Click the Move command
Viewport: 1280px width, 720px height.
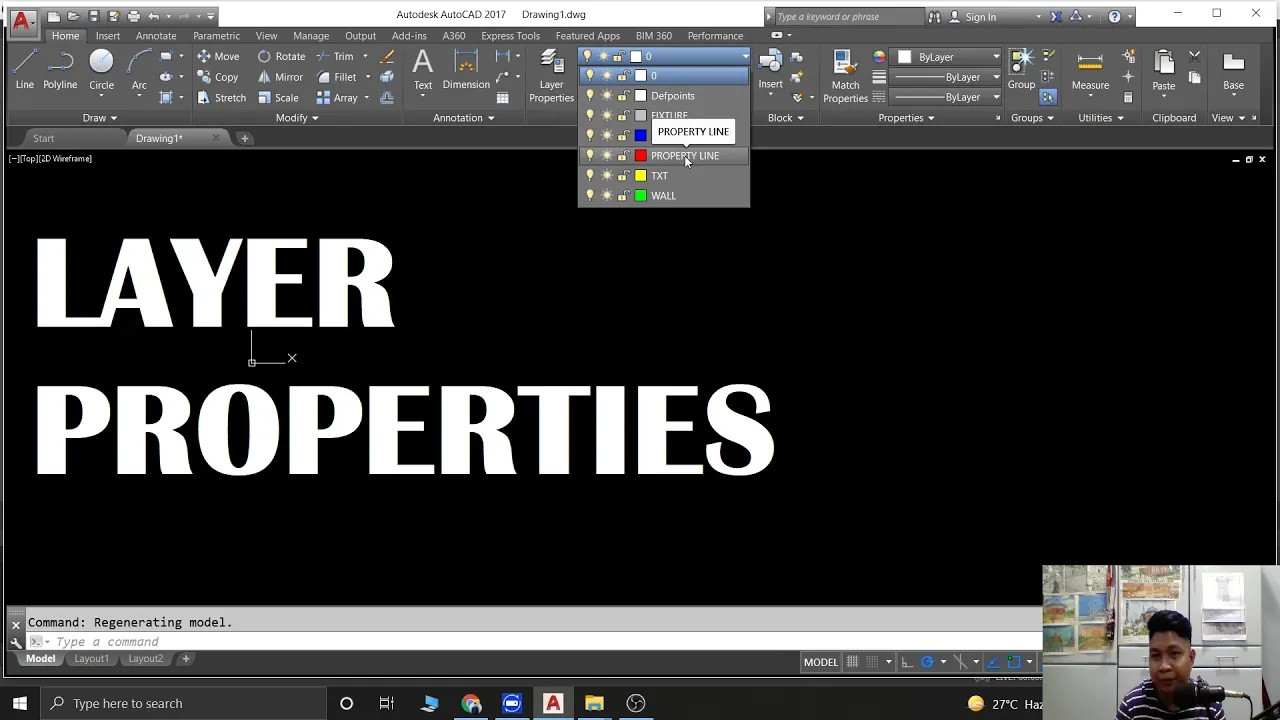pos(218,57)
